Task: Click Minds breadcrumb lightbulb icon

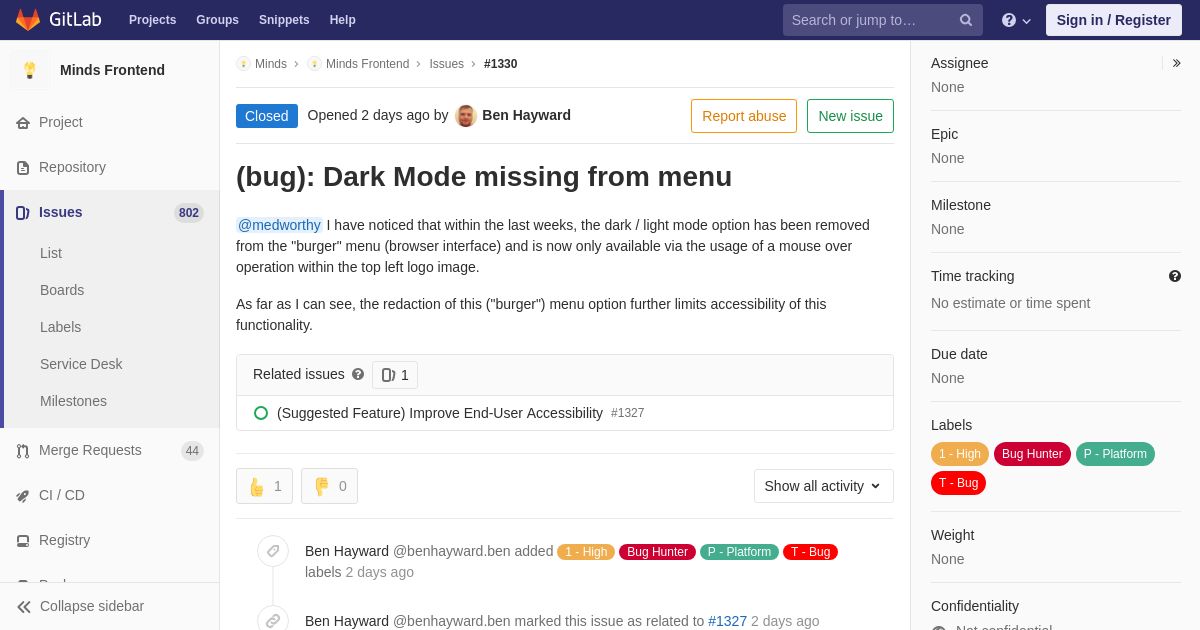Action: click(x=243, y=64)
